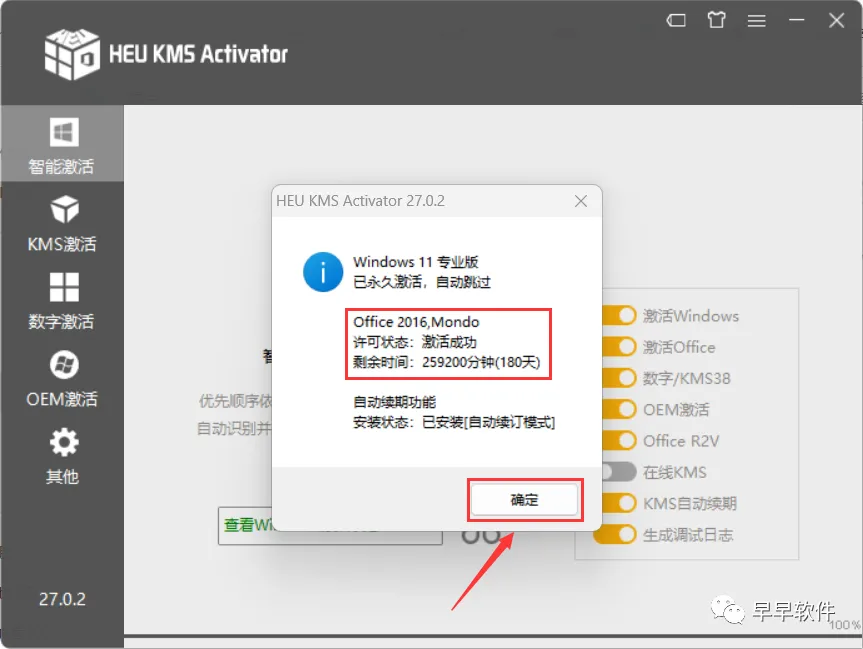Open the skin shirt icon
Screen dimensions: 863x649
tap(716, 20)
